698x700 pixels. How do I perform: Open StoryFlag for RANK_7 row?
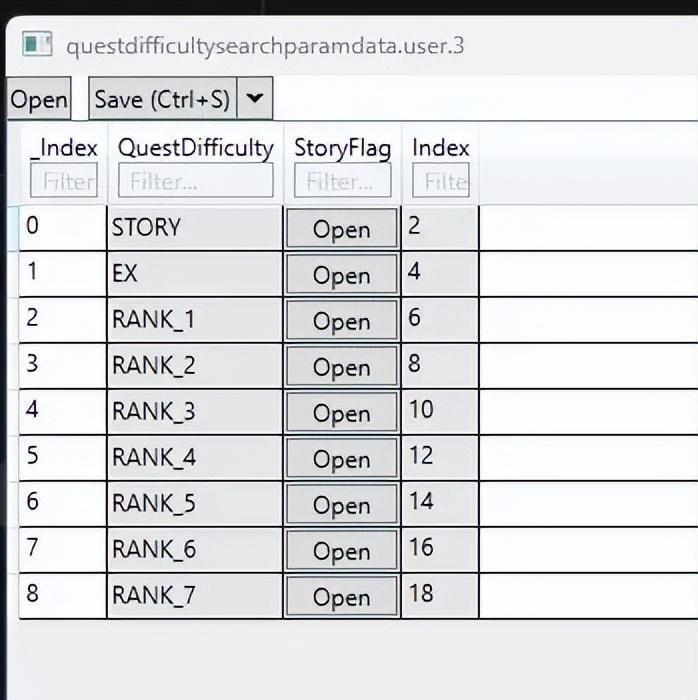[x=341, y=596]
